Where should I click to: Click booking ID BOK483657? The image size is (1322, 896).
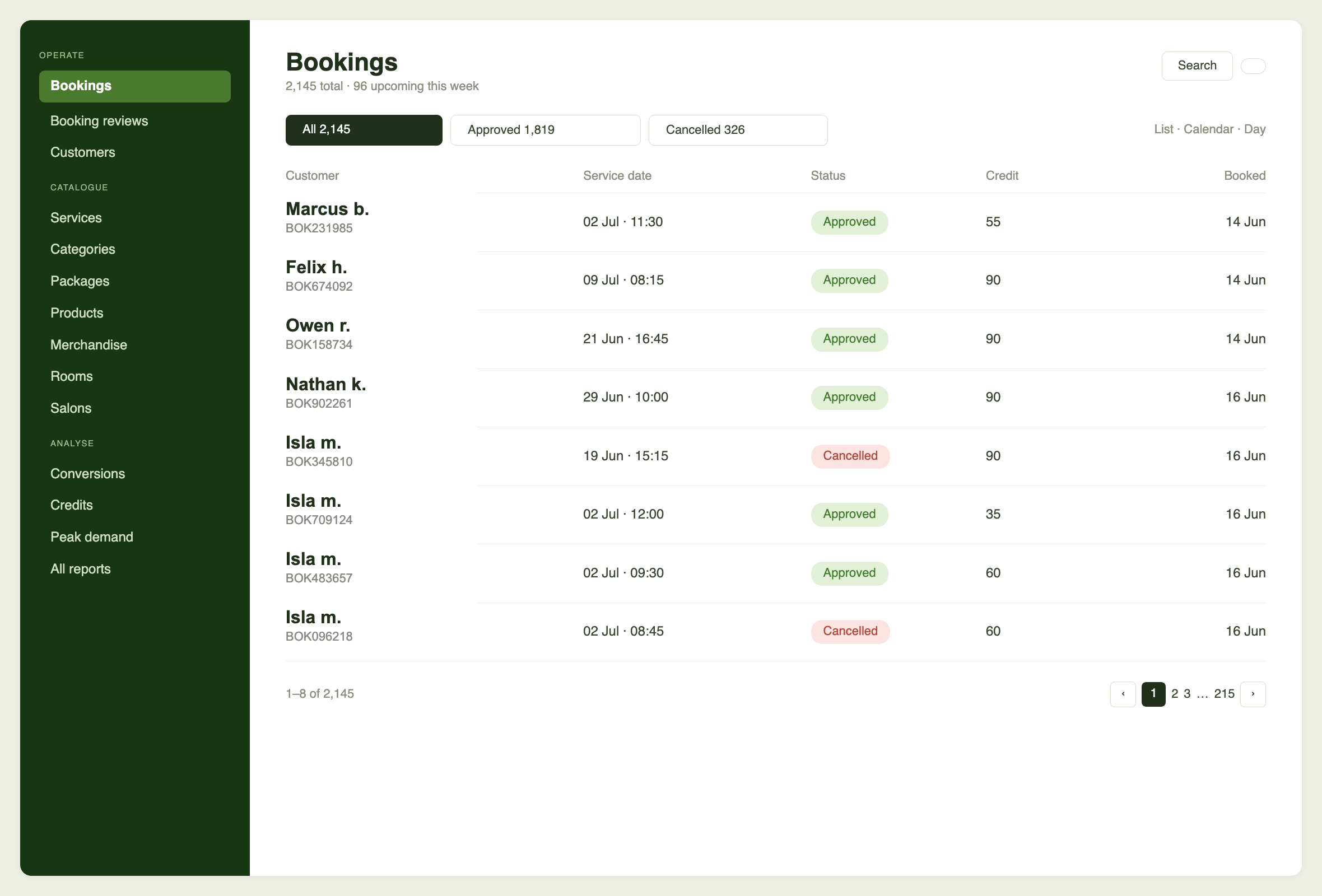click(319, 578)
